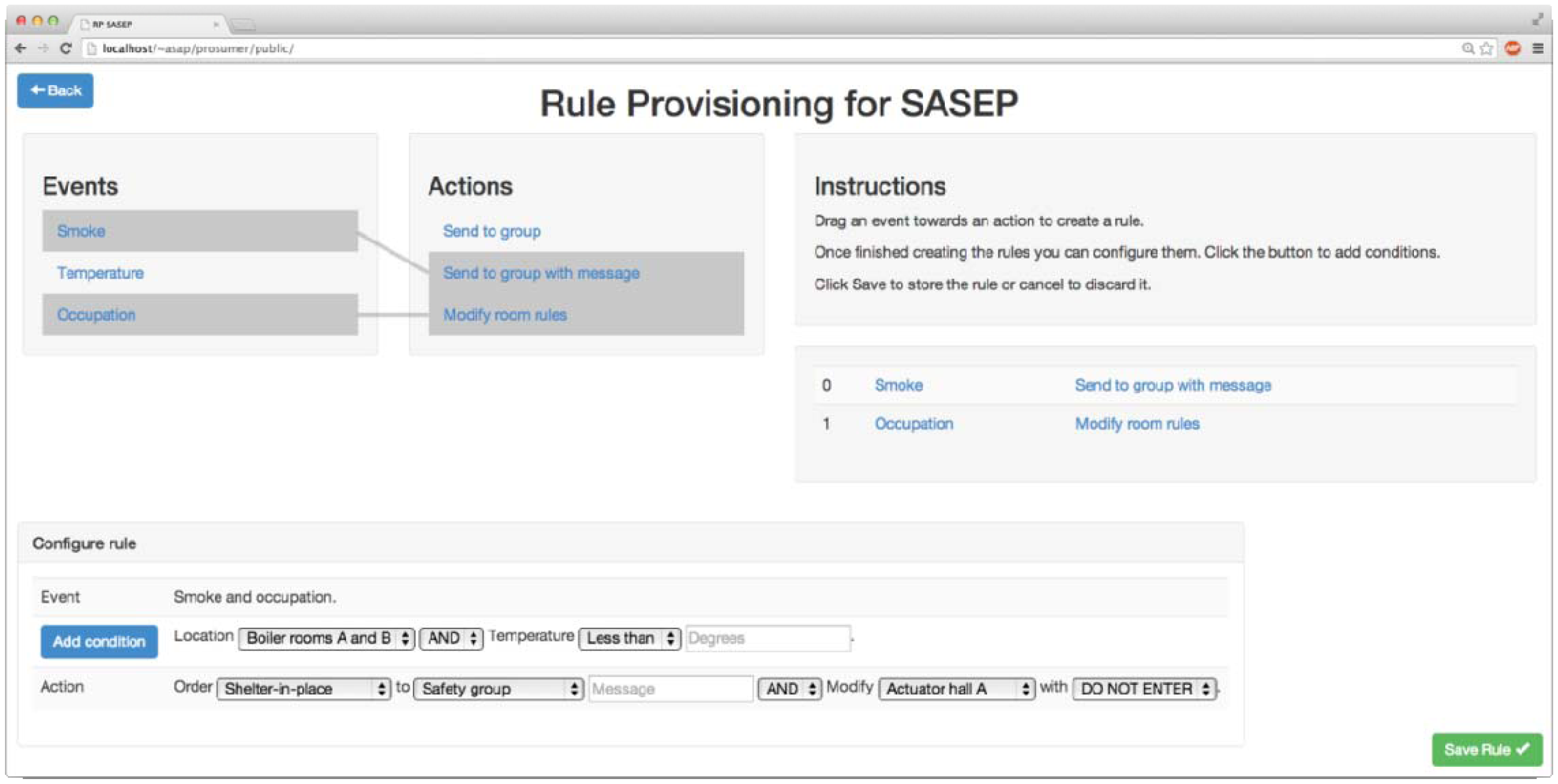
Task: Open the browser hamburger menu icon
Action: (1538, 49)
